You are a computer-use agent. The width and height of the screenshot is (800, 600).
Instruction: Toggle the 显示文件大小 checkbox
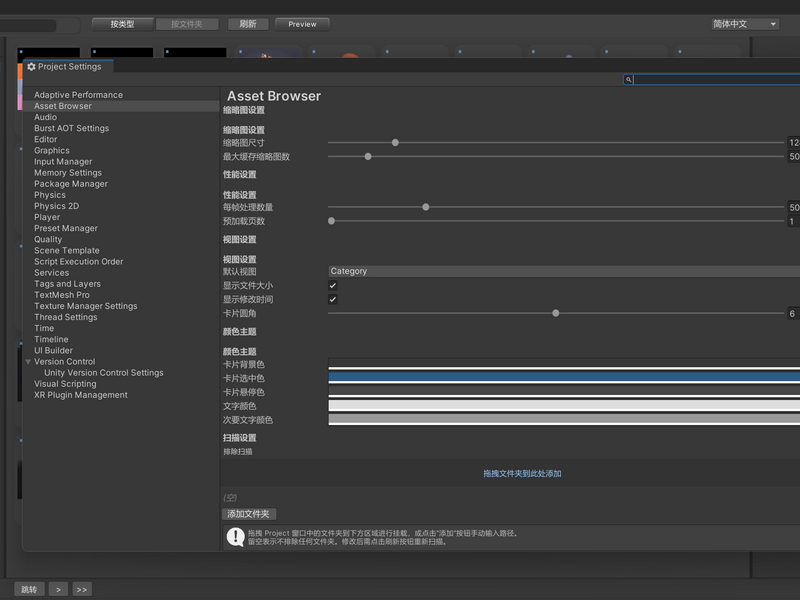(x=333, y=285)
